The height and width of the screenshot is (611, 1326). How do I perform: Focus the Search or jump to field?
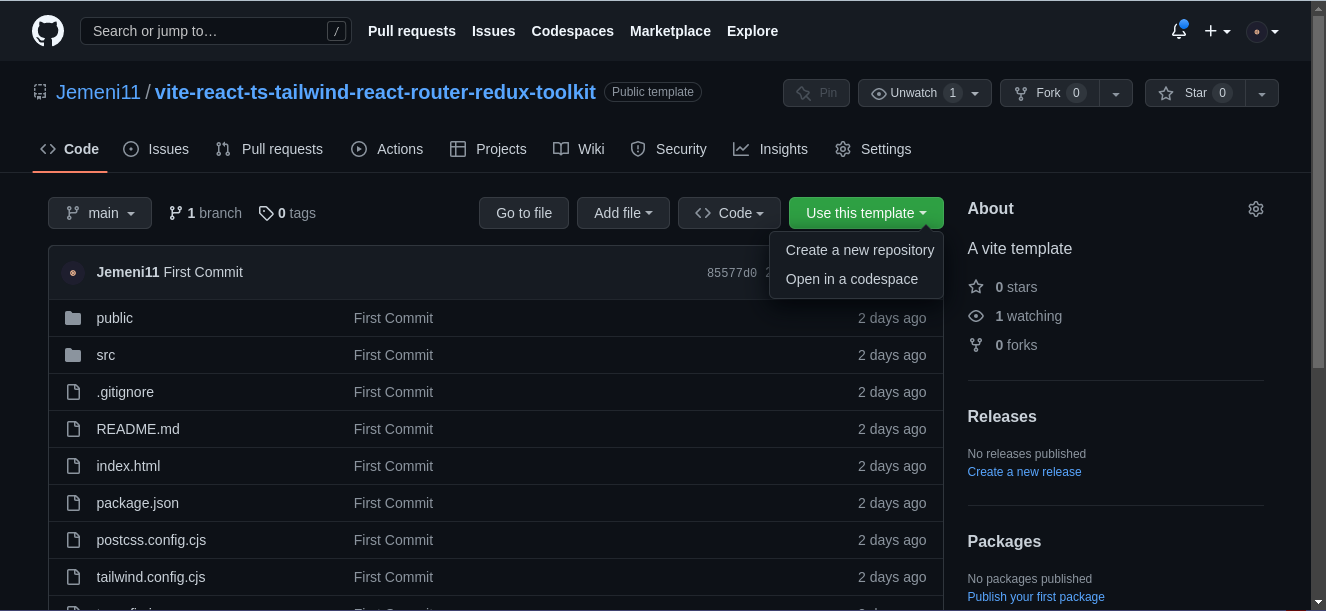216,31
